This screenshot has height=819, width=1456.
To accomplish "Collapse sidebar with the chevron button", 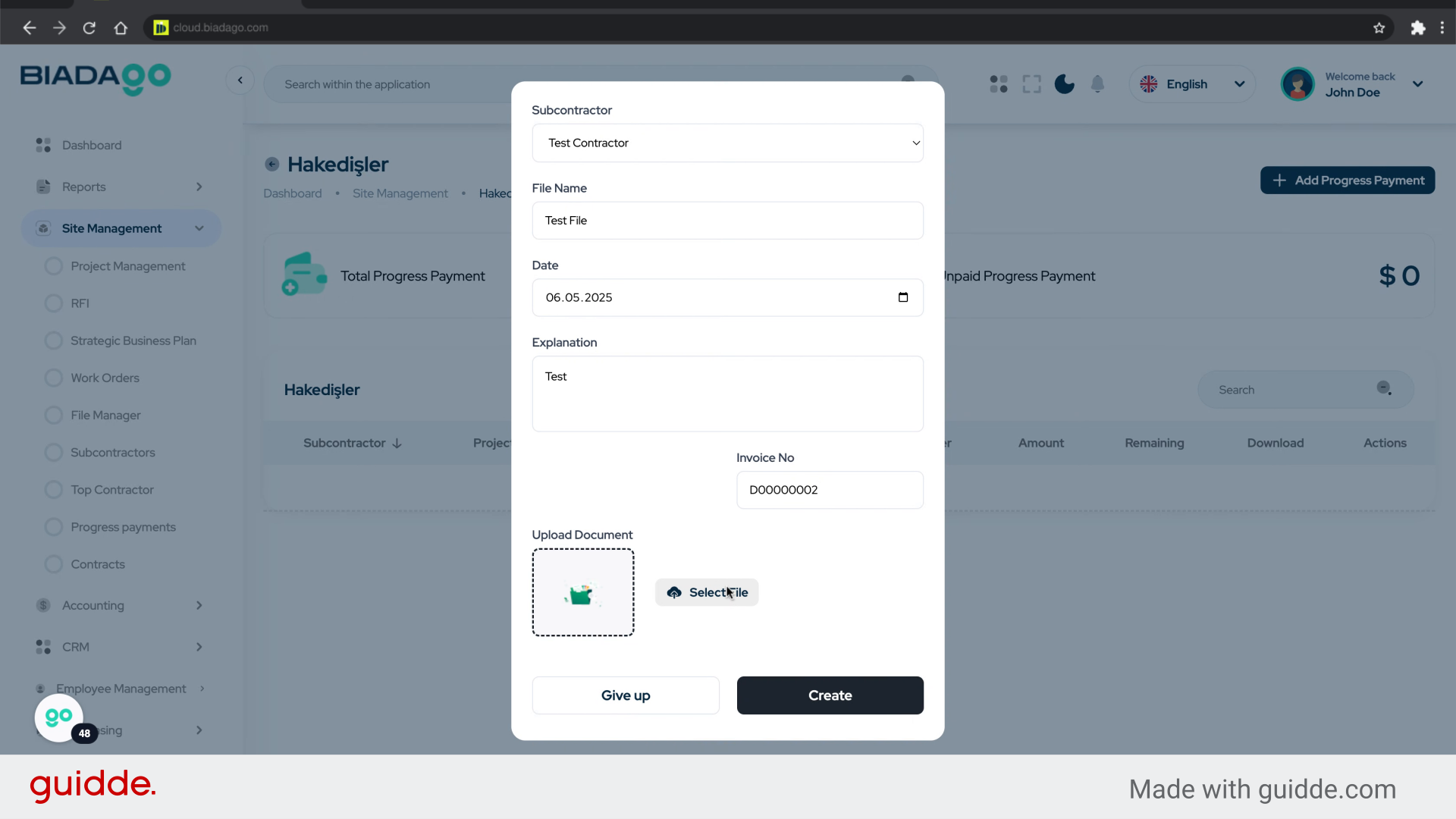I will point(240,80).
